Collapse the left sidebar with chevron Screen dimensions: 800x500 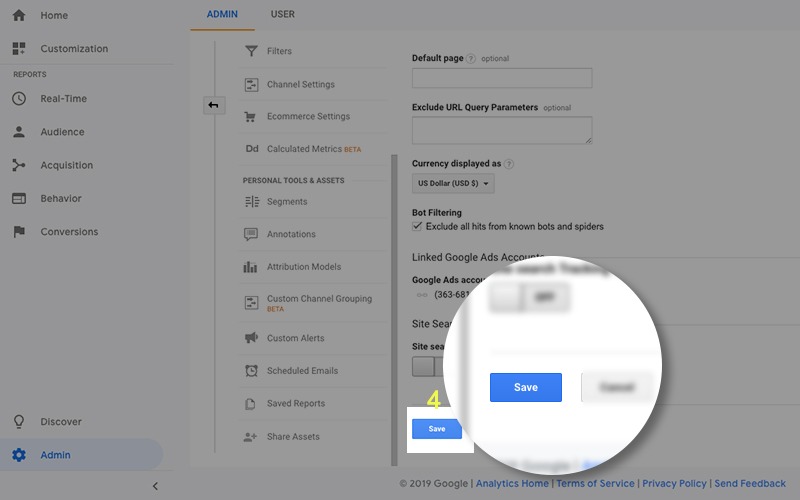coord(155,486)
